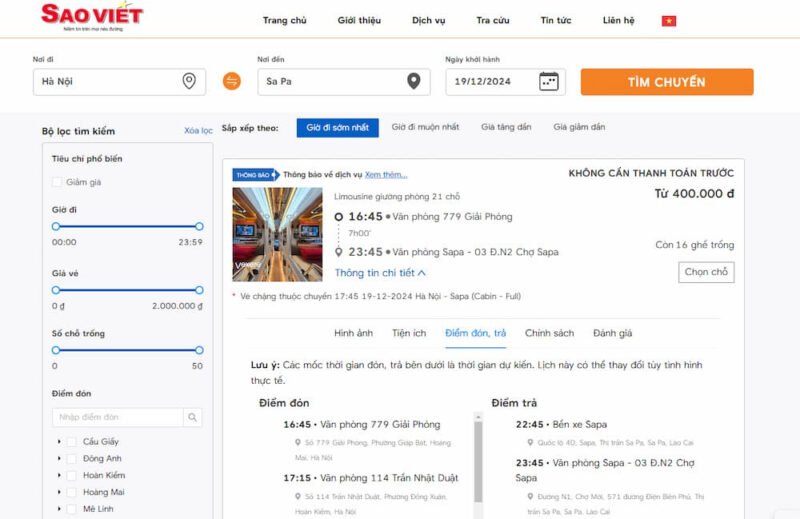Click the search icon in Điểm đón box

[193, 417]
